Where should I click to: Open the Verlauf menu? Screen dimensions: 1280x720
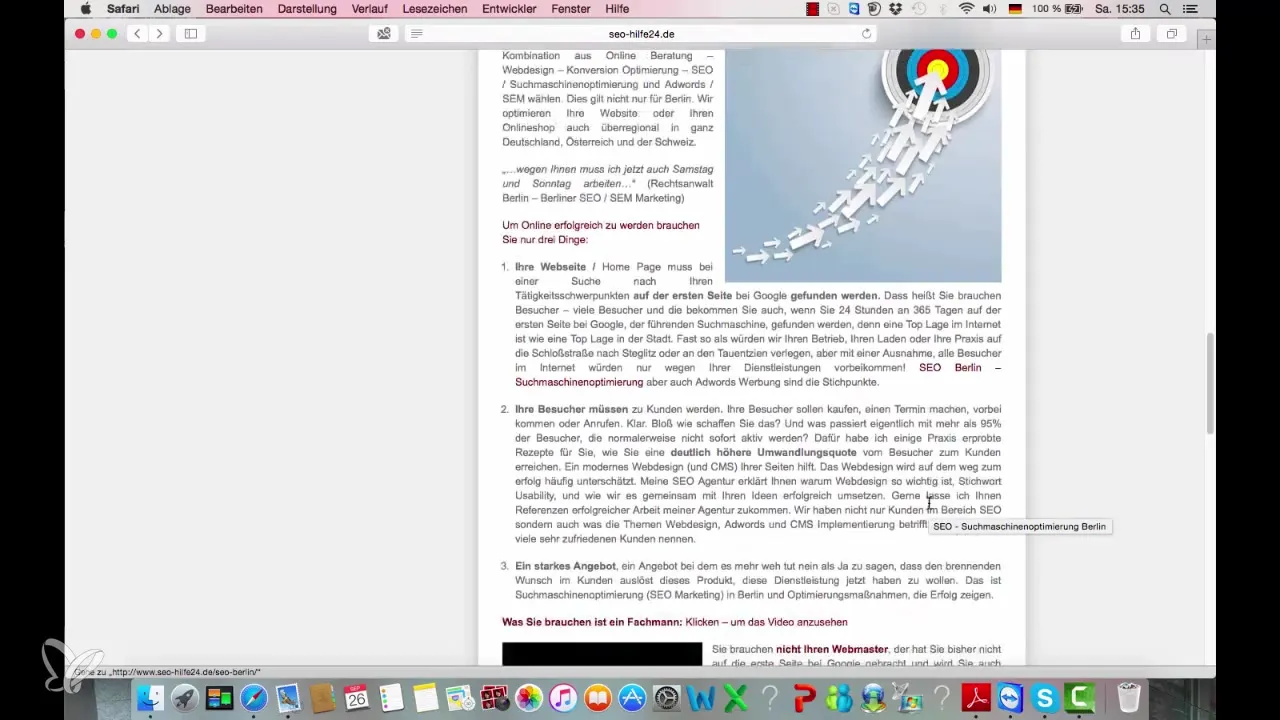tap(370, 9)
